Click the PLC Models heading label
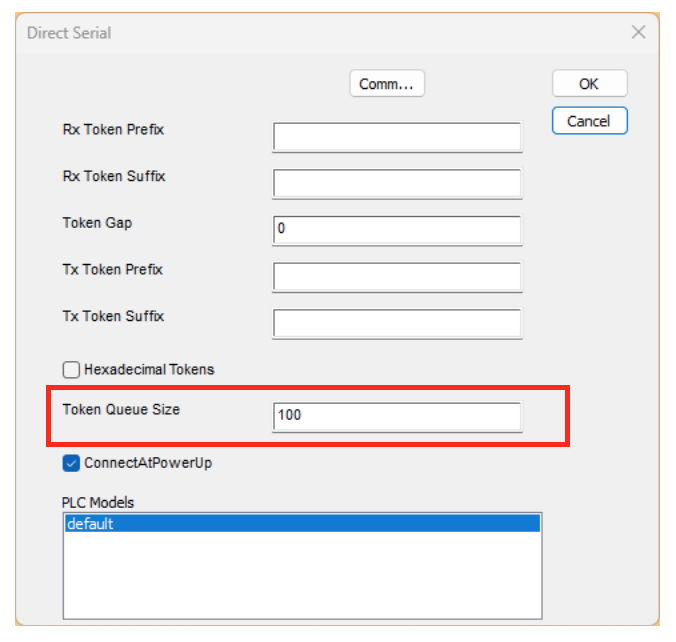Image resolution: width=676 pixels, height=642 pixels. [x=98, y=502]
